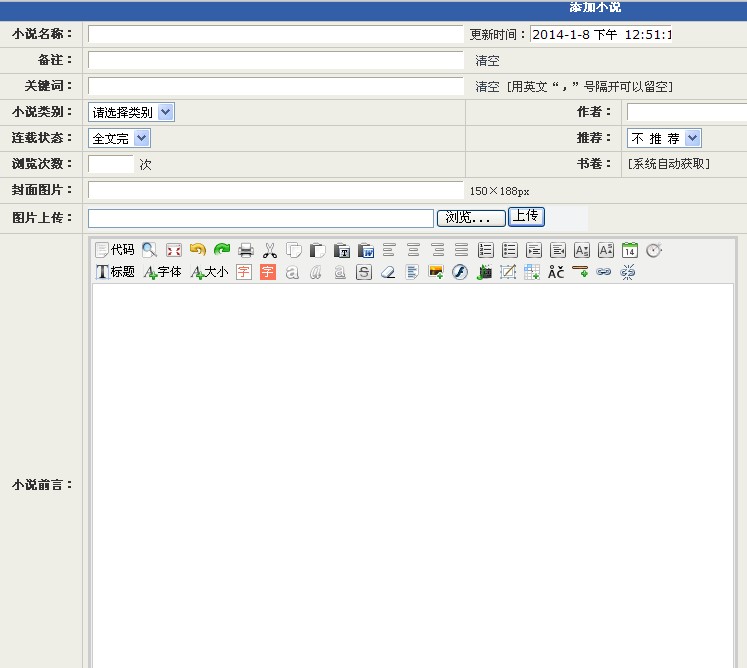
Task: Open the 请选择类别 category dropdown
Action: click(x=131, y=112)
